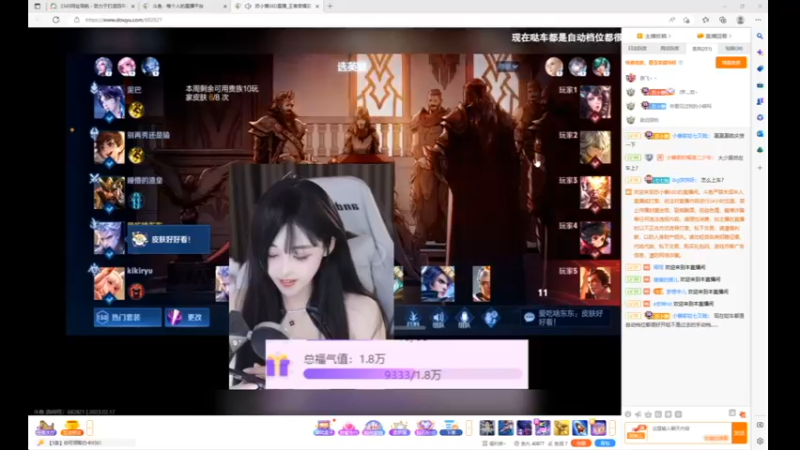The image size is (800, 450).
Task: Click the 皮肤好看! quick chat bubble
Action: coord(169,239)
